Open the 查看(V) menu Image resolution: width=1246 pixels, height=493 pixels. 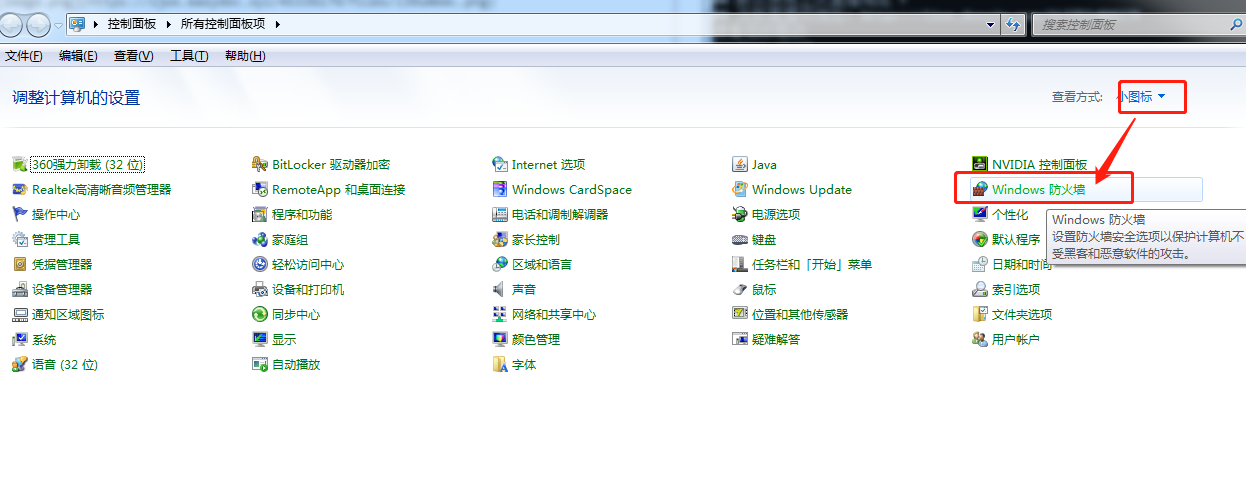134,56
